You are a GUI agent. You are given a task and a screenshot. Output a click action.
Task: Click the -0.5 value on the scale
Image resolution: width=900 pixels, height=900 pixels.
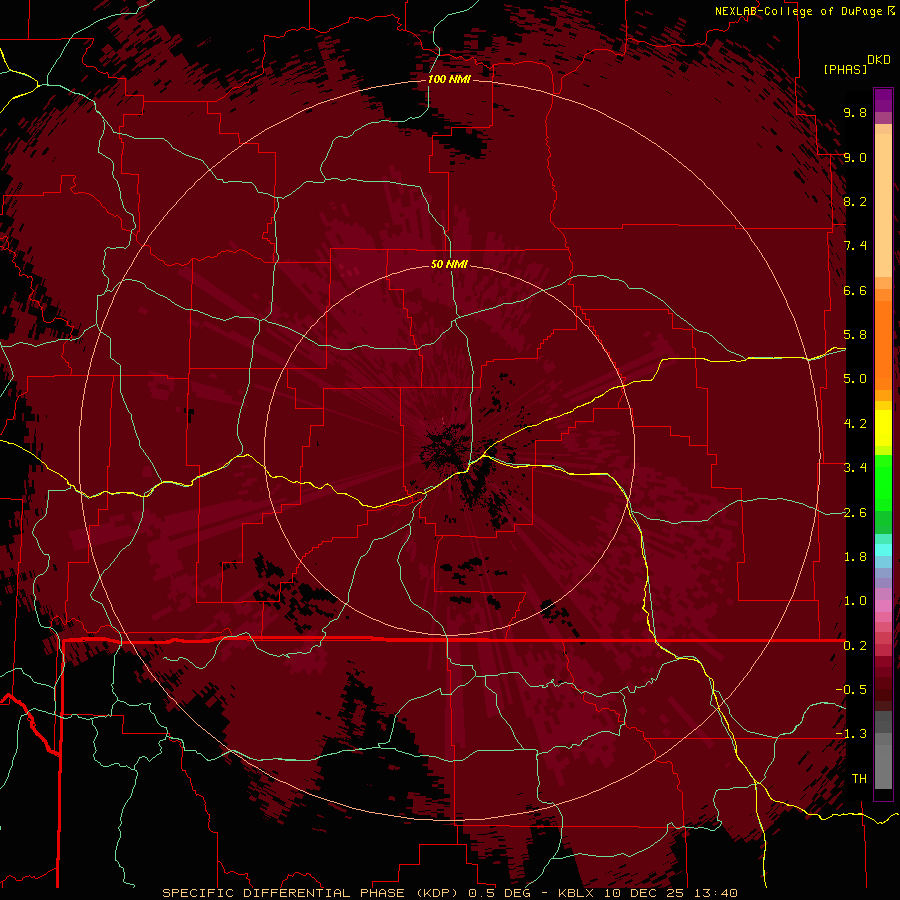[x=851, y=689]
